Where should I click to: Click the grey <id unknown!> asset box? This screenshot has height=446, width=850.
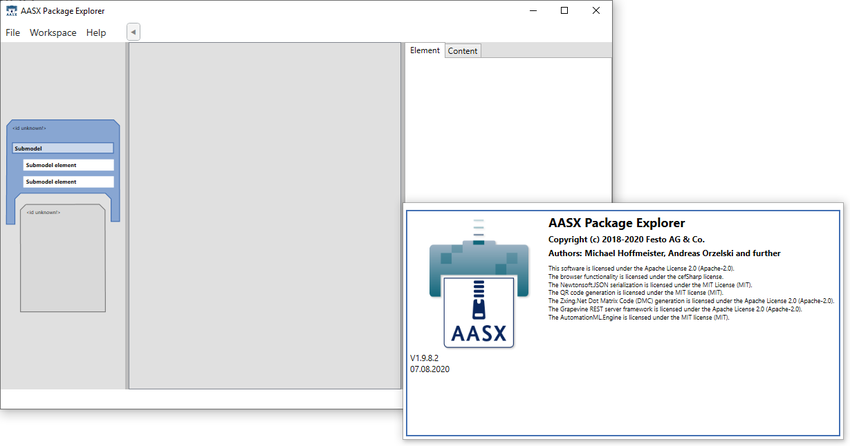pos(63,258)
